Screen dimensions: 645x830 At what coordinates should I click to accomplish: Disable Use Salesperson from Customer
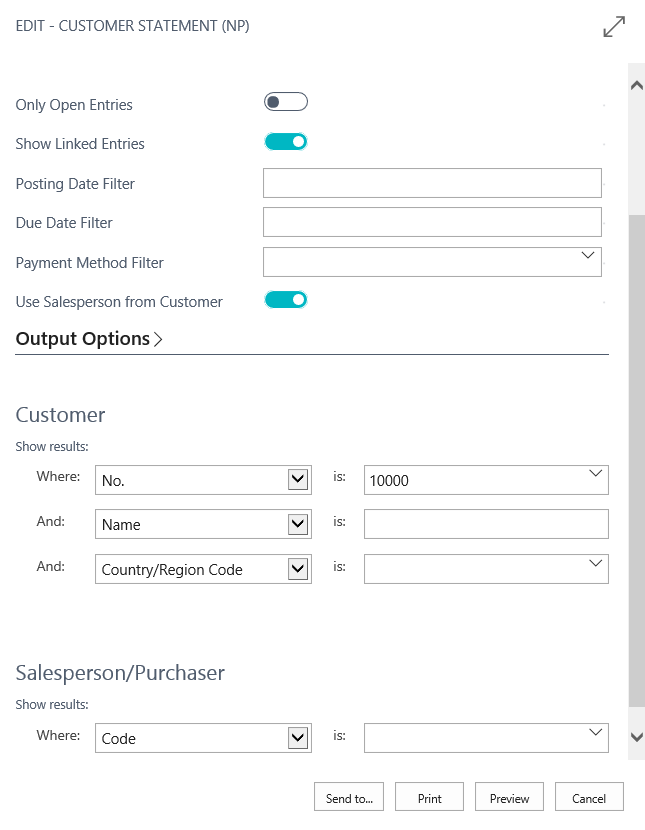click(x=285, y=299)
